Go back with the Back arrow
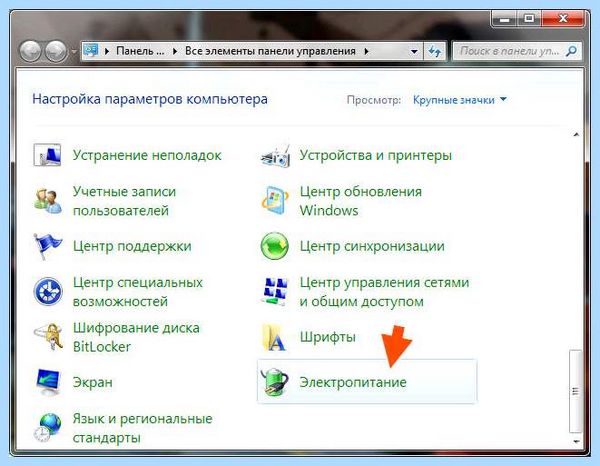Screen dimensions: 600x466 tap(31, 51)
